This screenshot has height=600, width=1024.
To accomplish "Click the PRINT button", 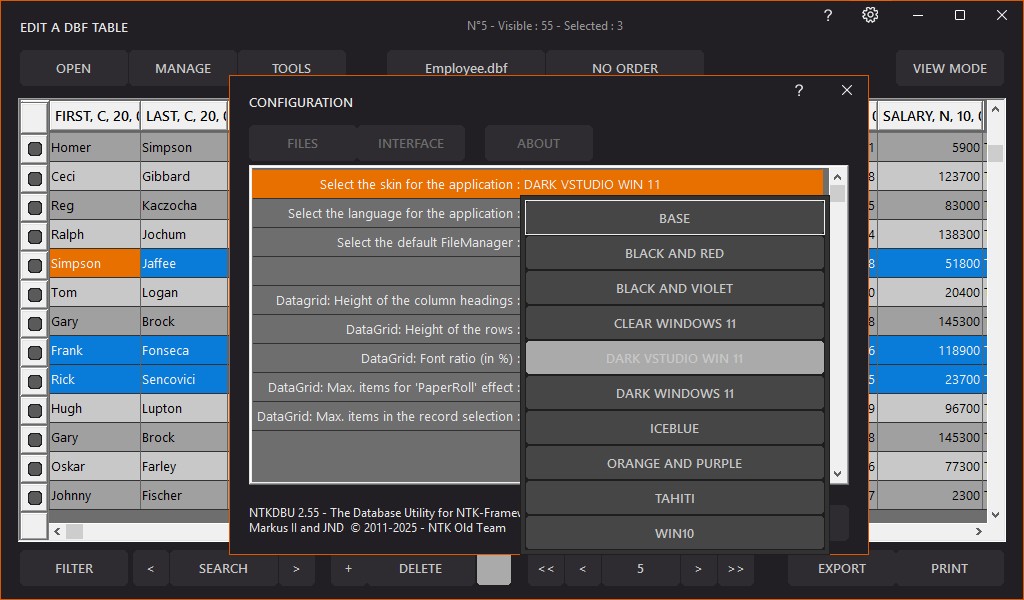I will coord(950,569).
